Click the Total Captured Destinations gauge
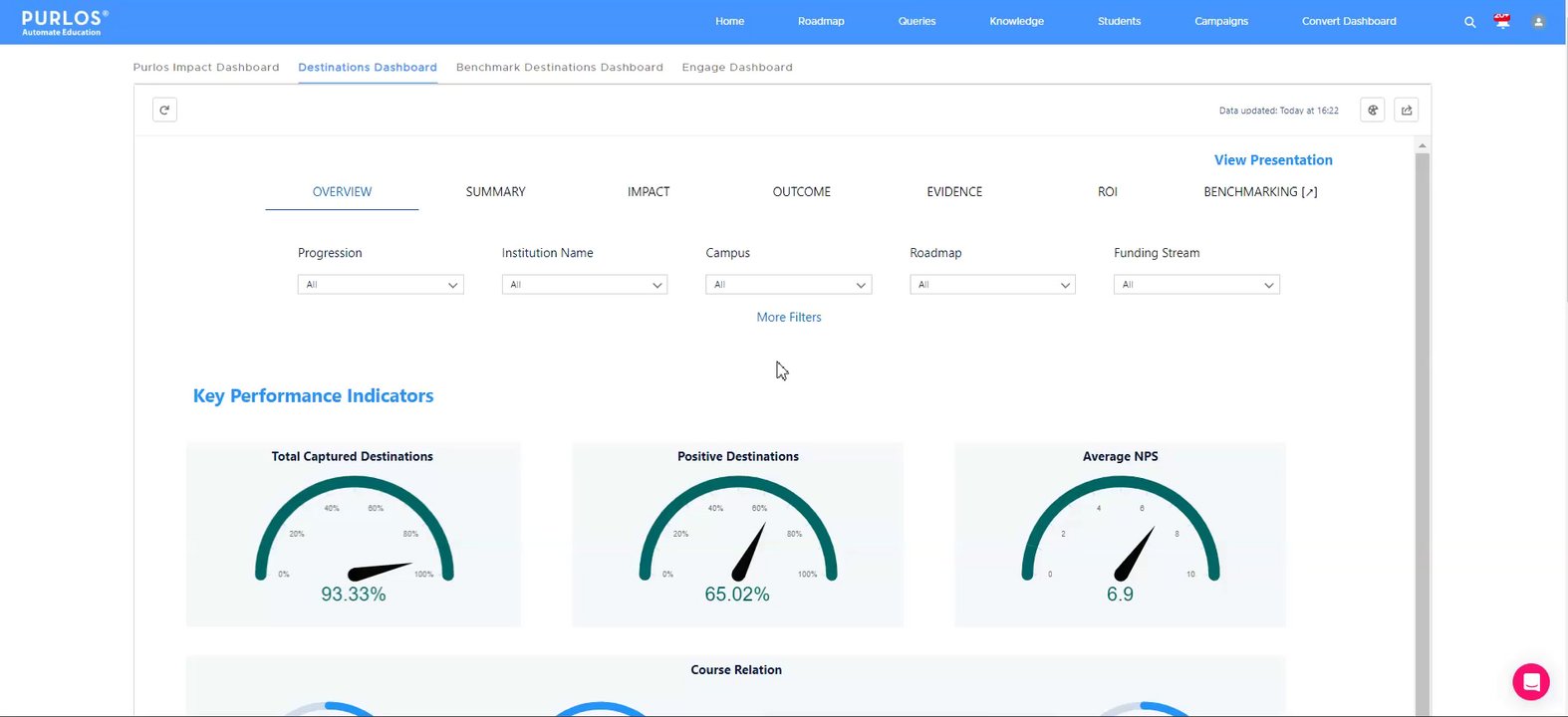This screenshot has height=717, width=1568. 354,535
